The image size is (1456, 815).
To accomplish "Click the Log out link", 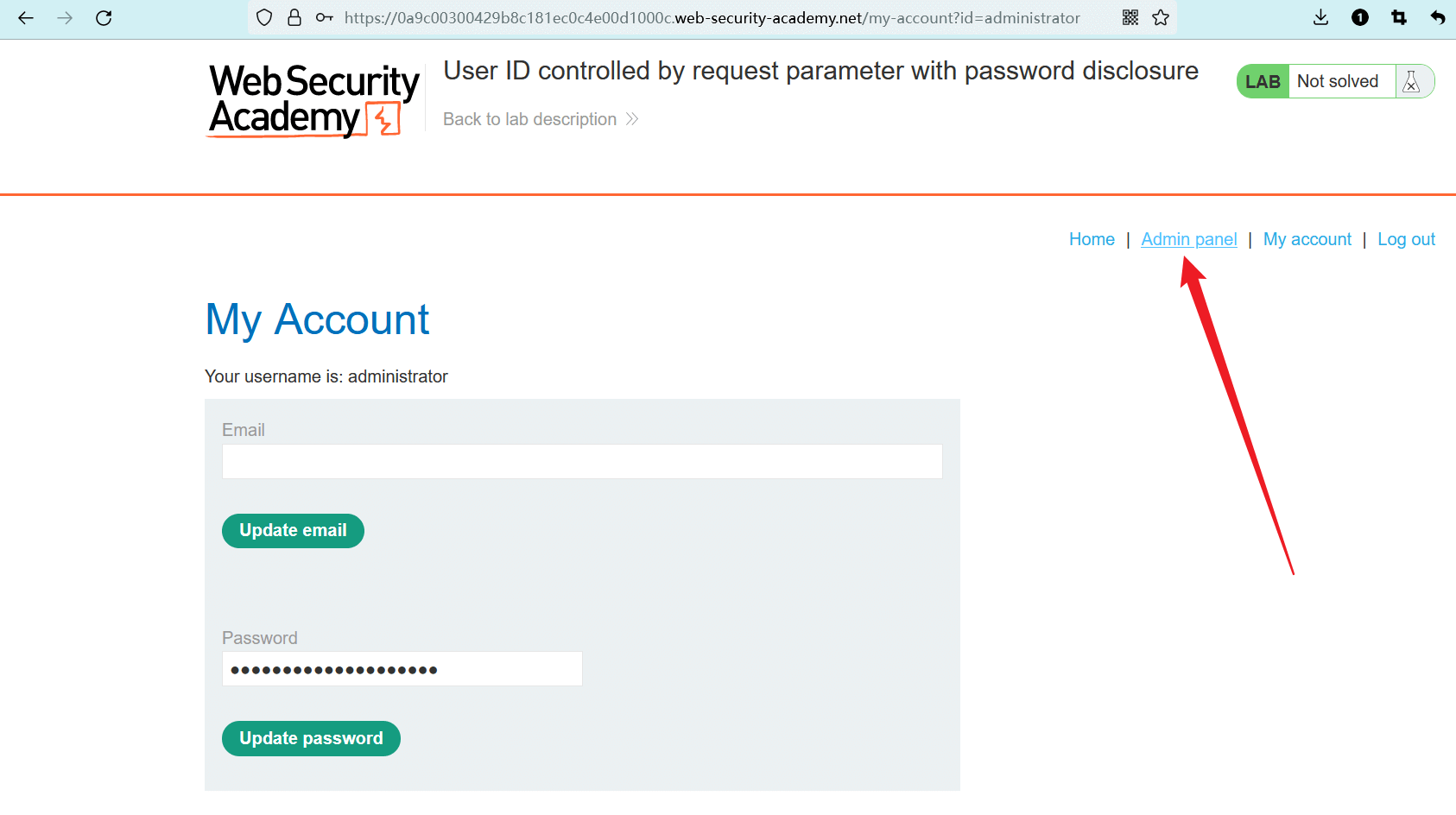I will 1406,239.
